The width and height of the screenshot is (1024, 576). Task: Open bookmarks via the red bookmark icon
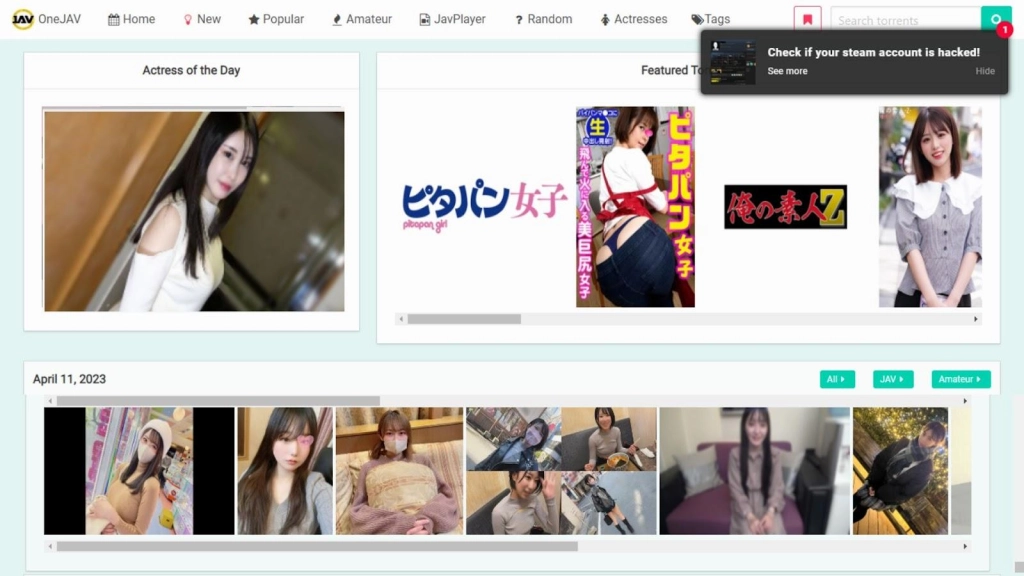coord(807,18)
